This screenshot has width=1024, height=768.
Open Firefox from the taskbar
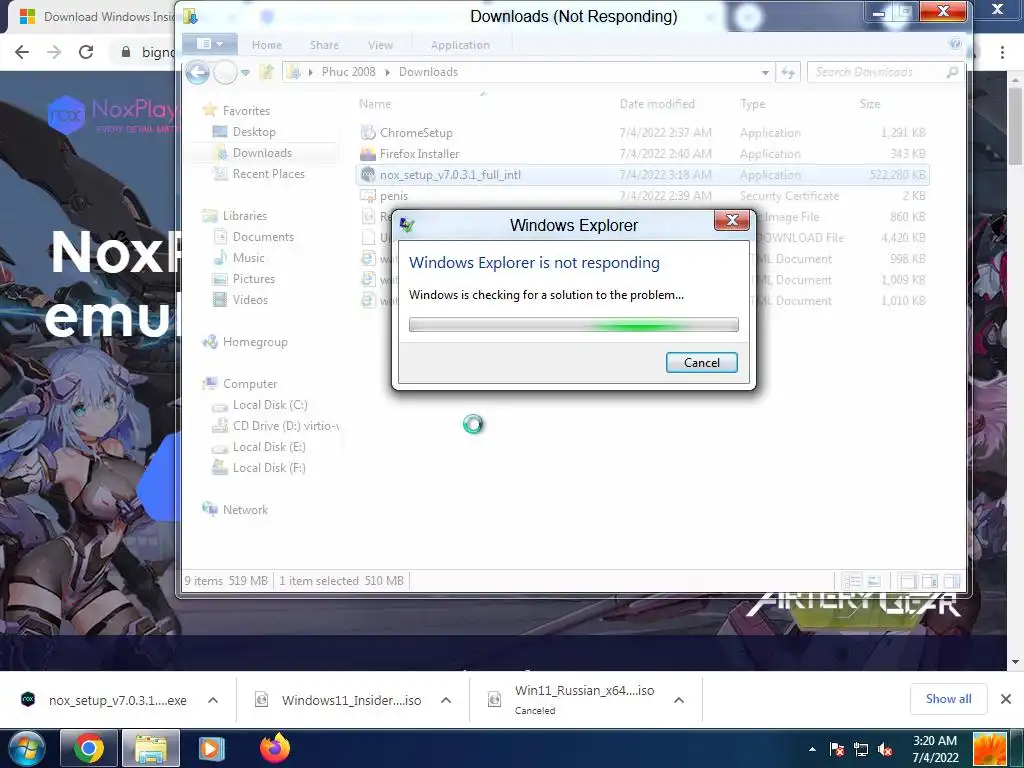tap(275, 748)
